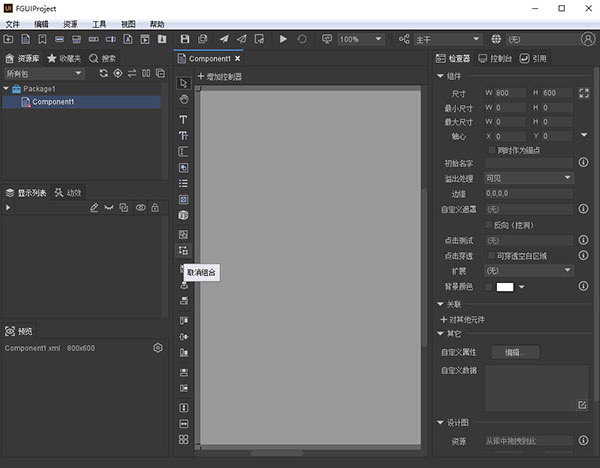Toggle the closed-eye icon in display list
The width and height of the screenshot is (600, 468).
(x=109, y=207)
